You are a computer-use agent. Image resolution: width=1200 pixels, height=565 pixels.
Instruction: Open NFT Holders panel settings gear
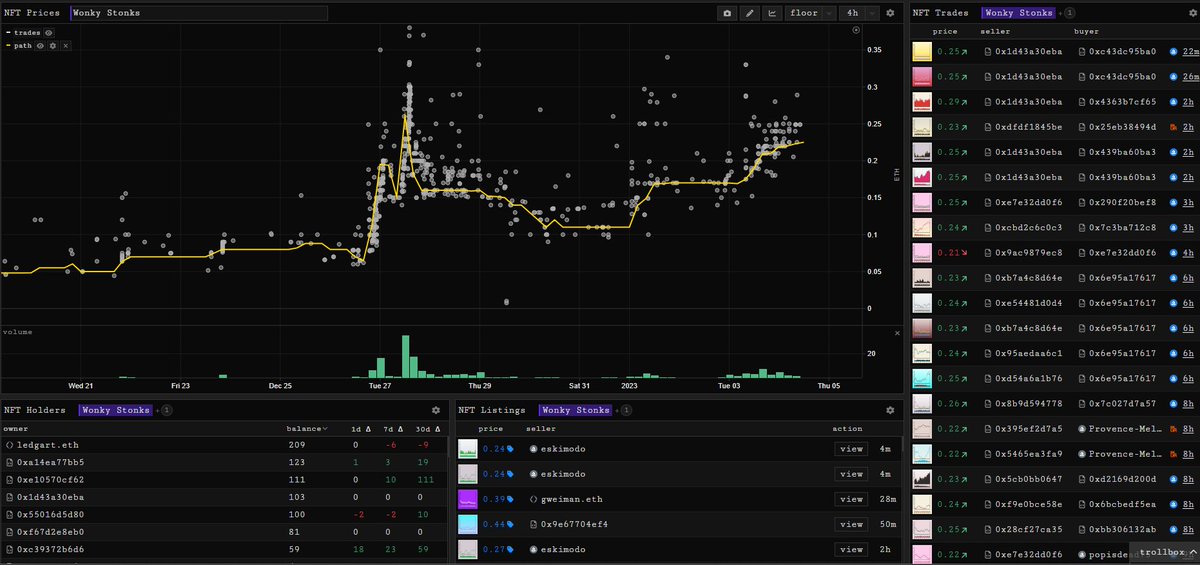point(436,410)
